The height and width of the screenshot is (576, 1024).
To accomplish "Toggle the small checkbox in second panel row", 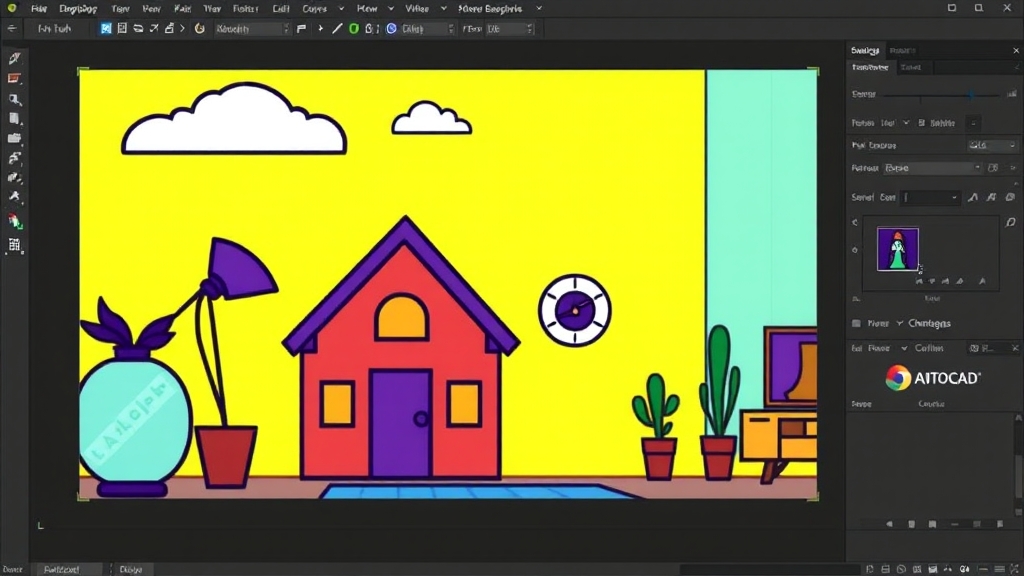I will (x=924, y=123).
